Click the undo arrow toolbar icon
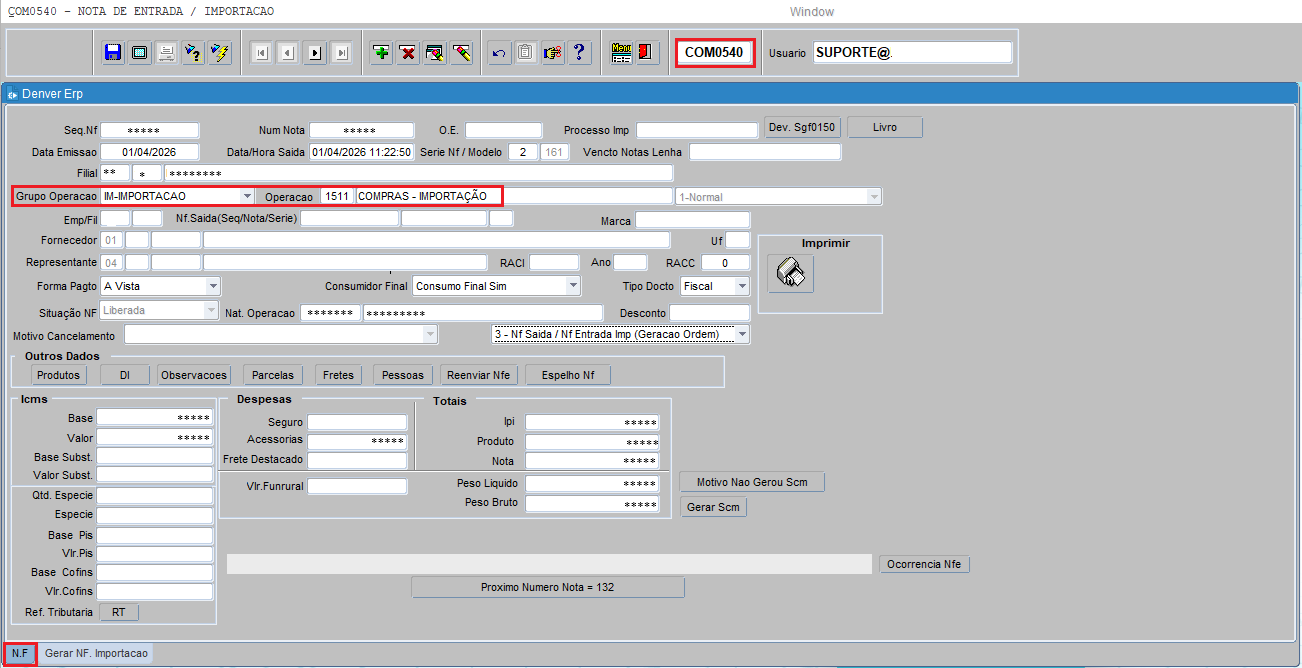The height and width of the screenshot is (668, 1302). tap(498, 53)
